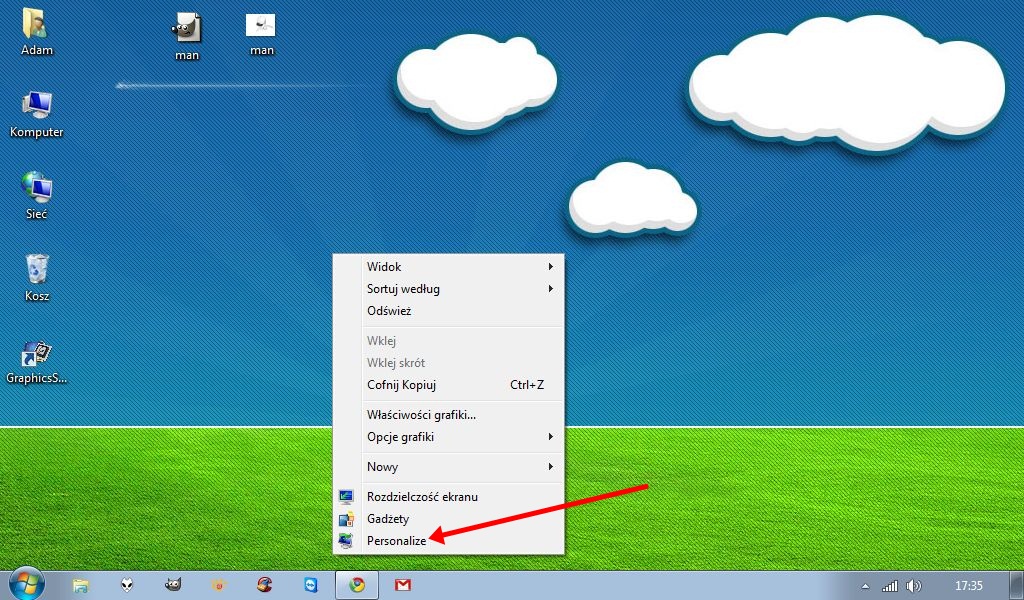Open the Windows Start button

point(26,584)
